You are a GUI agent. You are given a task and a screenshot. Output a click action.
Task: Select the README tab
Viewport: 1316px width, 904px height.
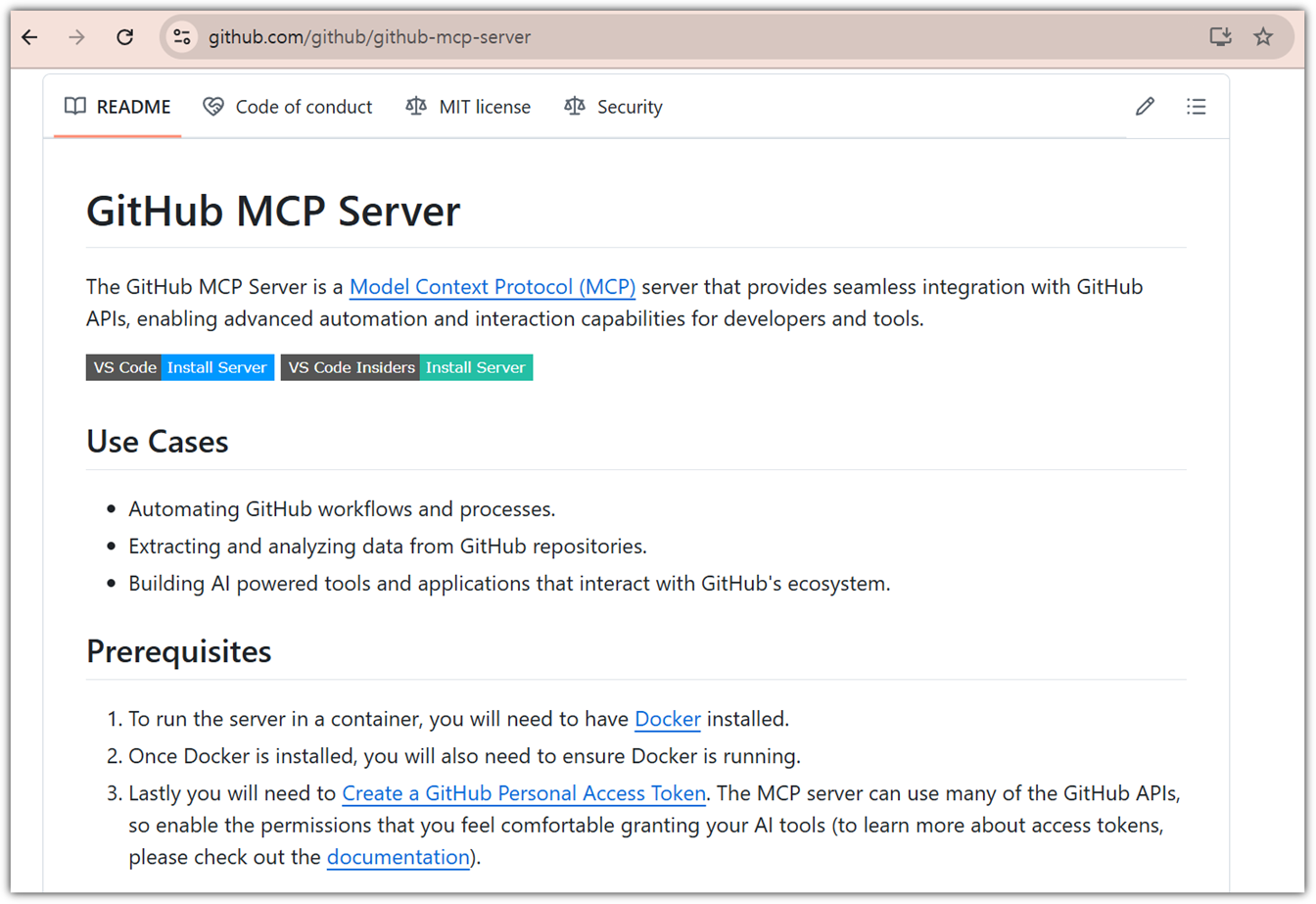[117, 107]
